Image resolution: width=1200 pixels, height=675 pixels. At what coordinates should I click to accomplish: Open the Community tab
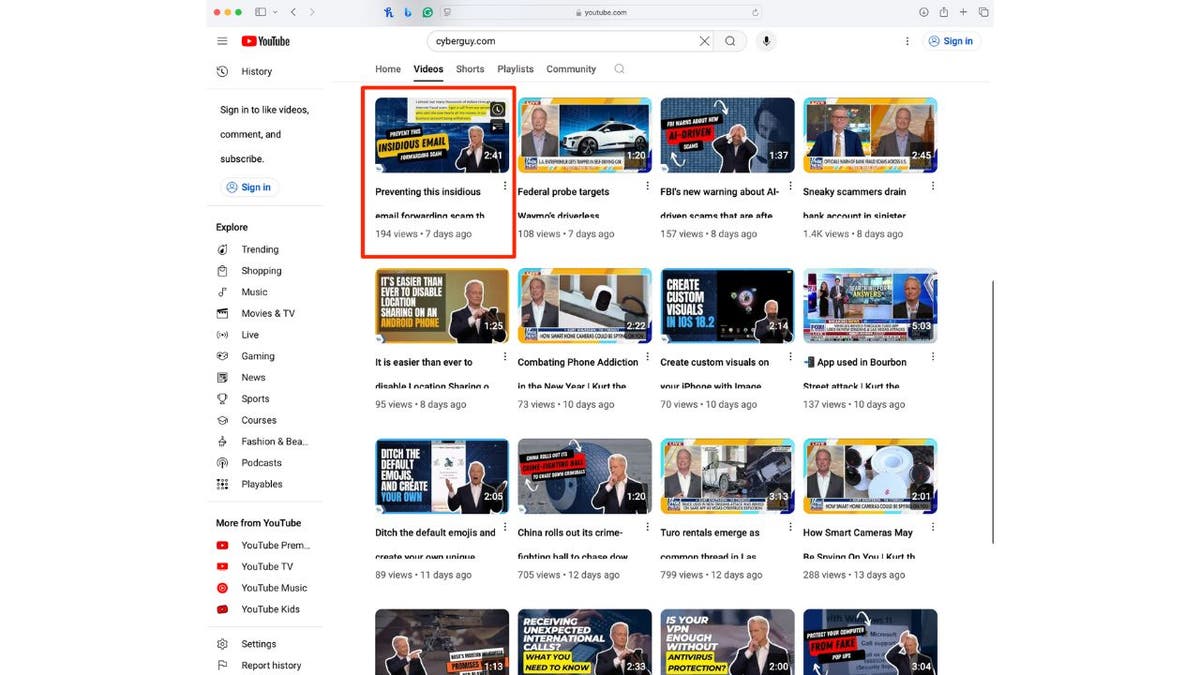pos(570,69)
